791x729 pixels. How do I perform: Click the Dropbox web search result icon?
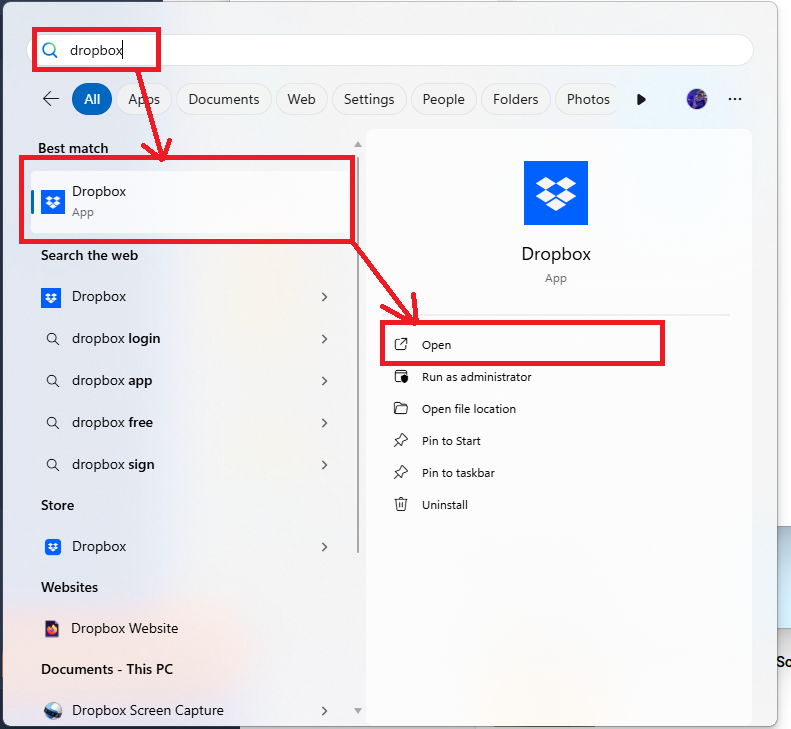(51, 298)
